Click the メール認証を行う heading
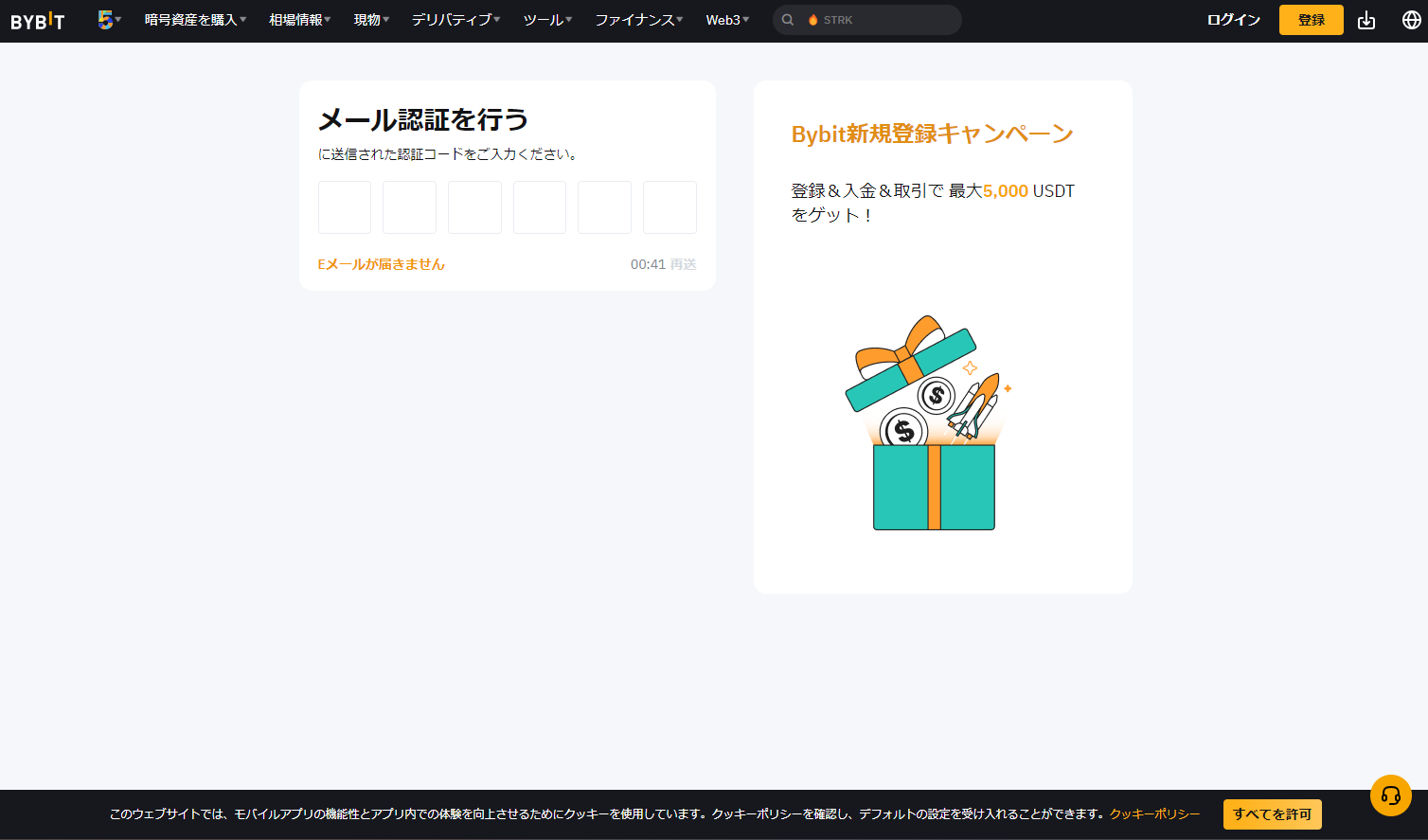Screen dimensions: 1428x840 click(422, 119)
